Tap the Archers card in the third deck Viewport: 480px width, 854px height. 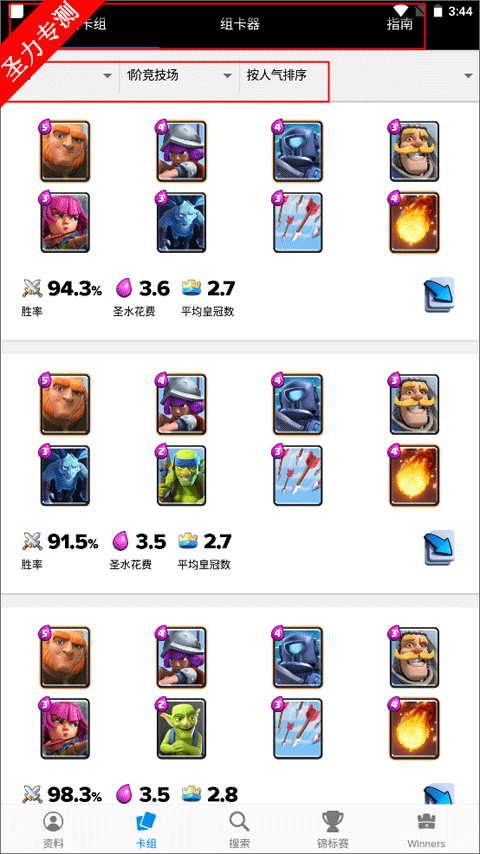(65, 729)
